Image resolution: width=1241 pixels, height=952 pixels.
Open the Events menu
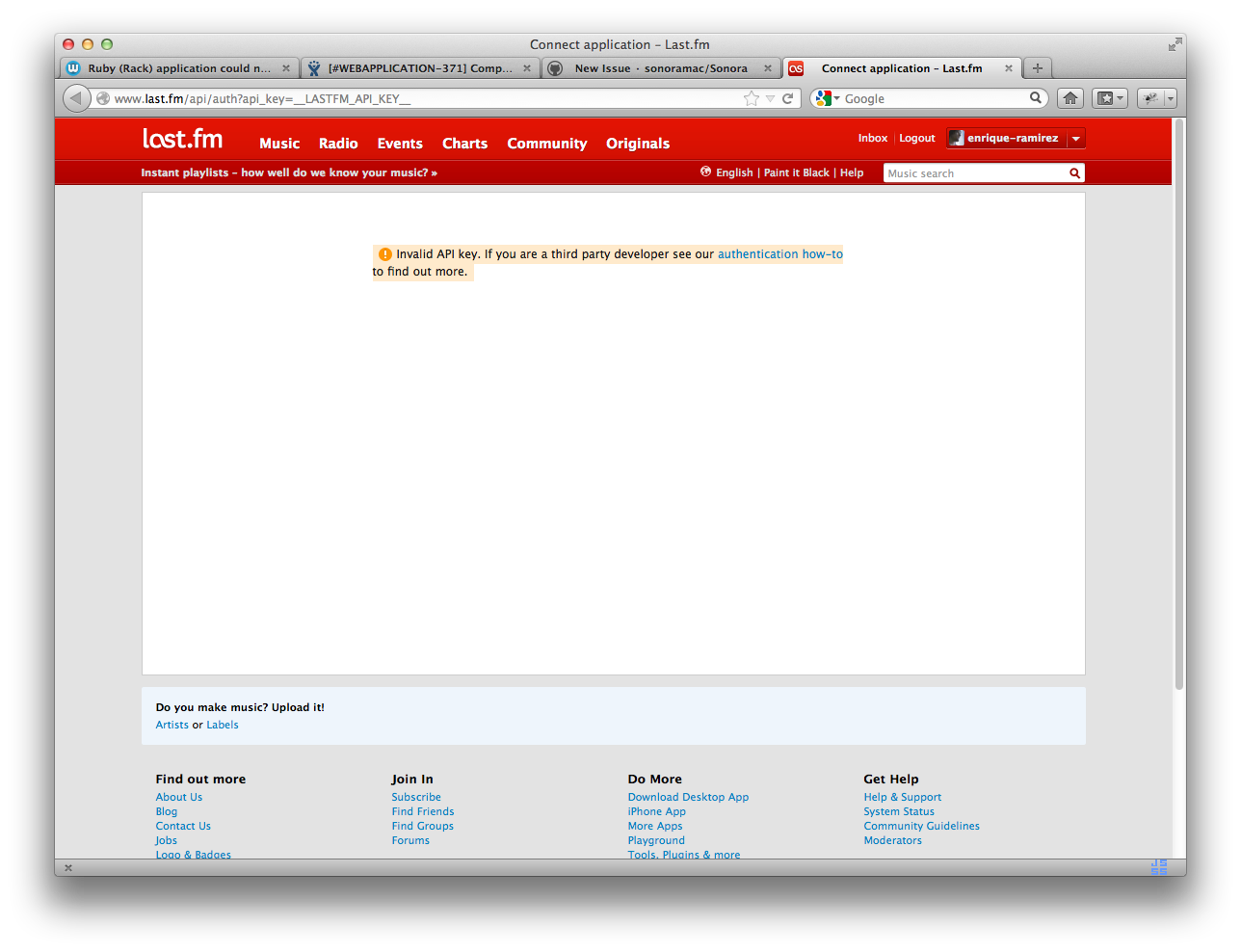(400, 144)
